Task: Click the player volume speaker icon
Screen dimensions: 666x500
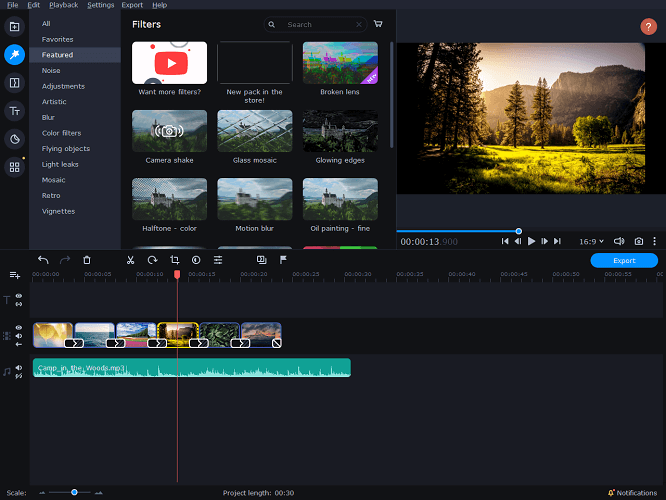Action: coord(619,241)
